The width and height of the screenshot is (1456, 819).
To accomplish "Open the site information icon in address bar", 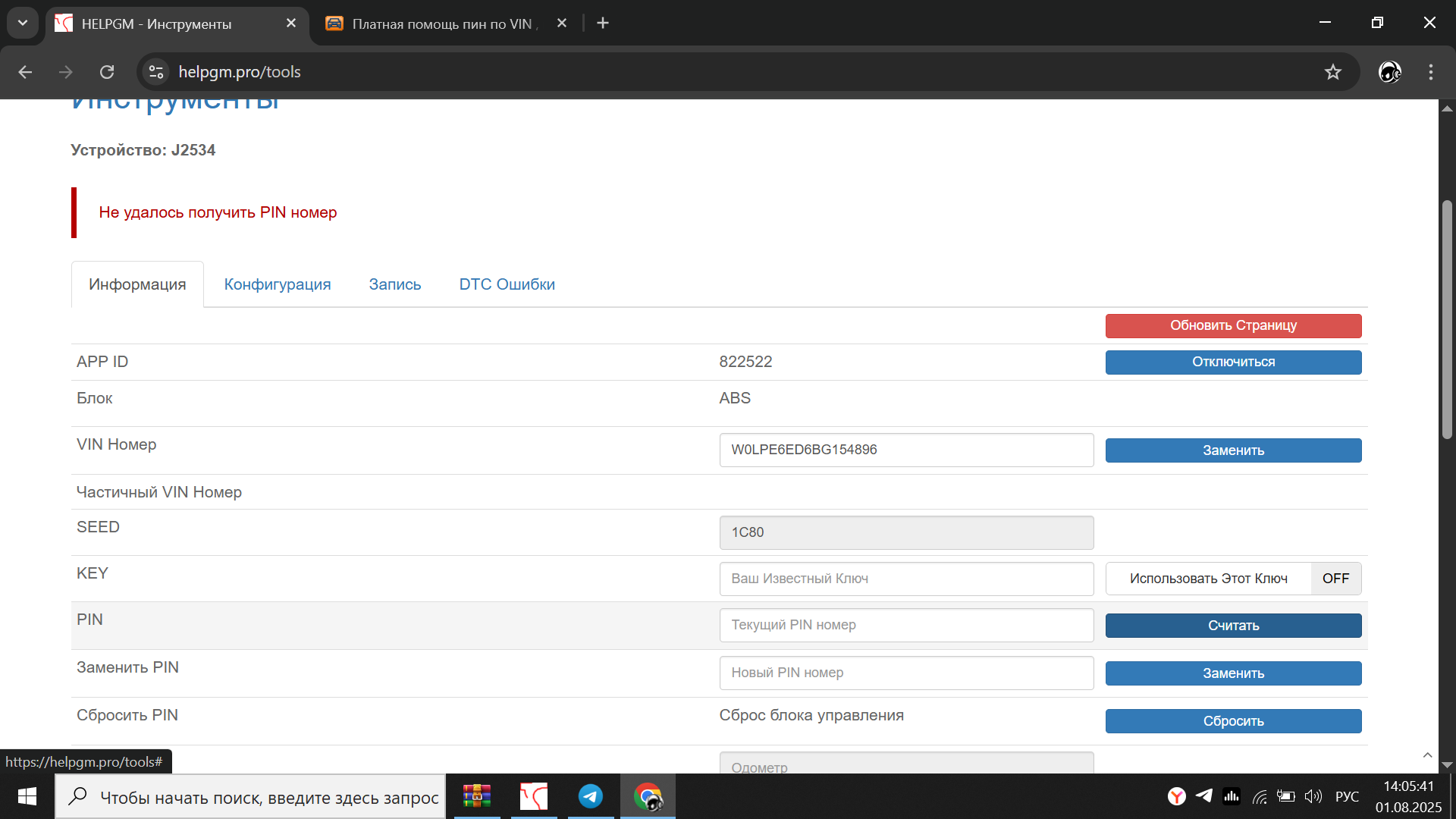I will 156,72.
